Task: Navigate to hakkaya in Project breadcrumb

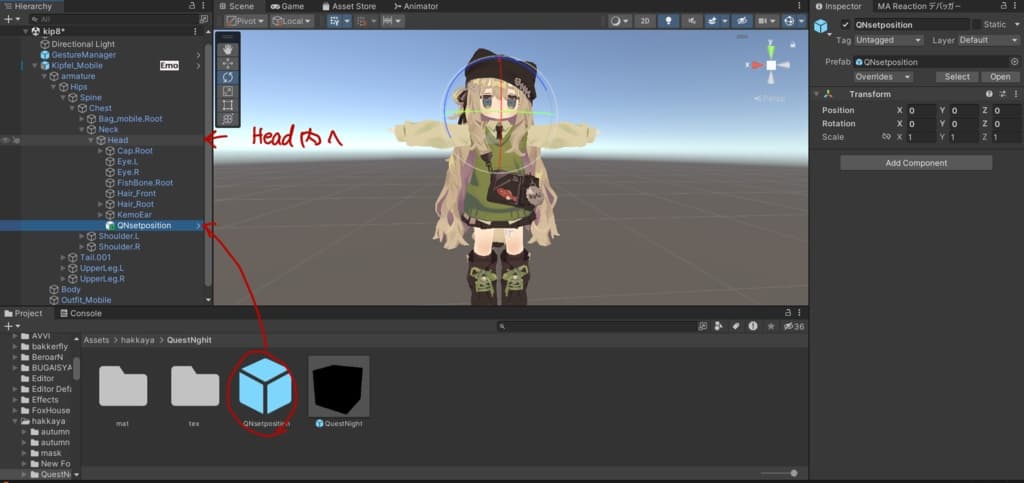Action: [138, 340]
